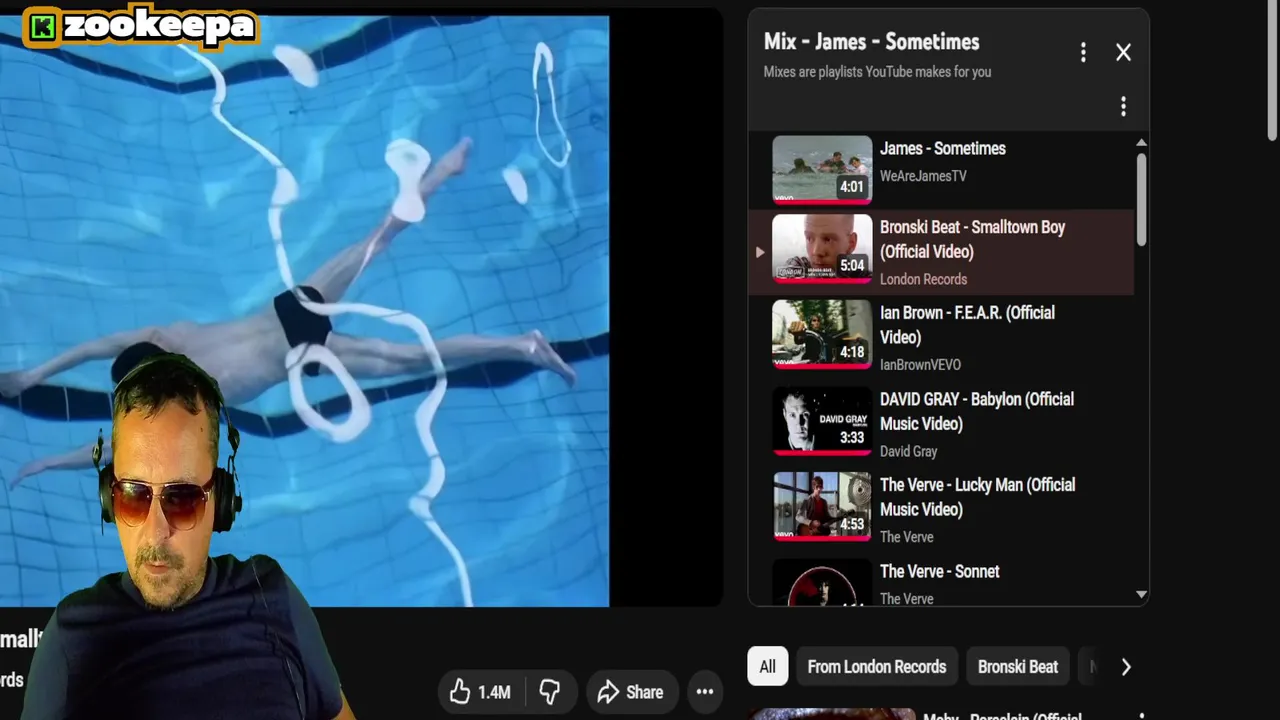The width and height of the screenshot is (1280, 720).
Task: Click the page scrollbar at far right
Action: [1272, 70]
